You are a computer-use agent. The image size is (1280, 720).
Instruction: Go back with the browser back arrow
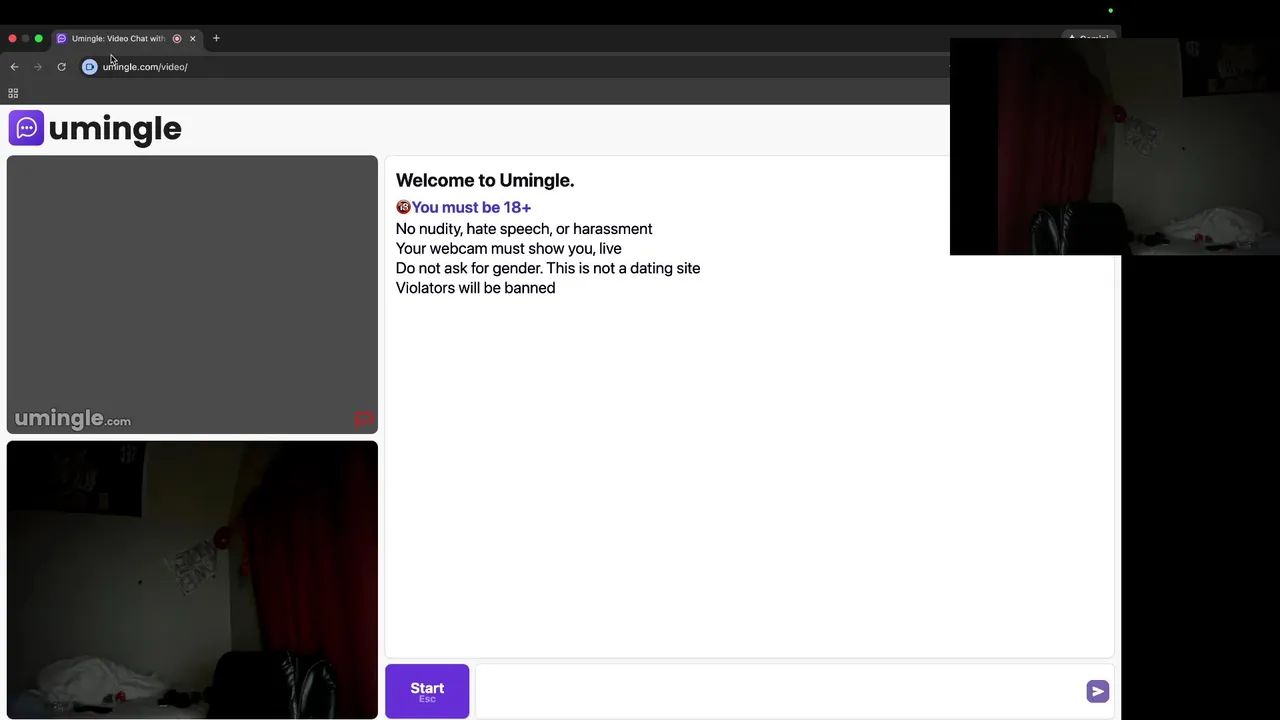click(14, 67)
